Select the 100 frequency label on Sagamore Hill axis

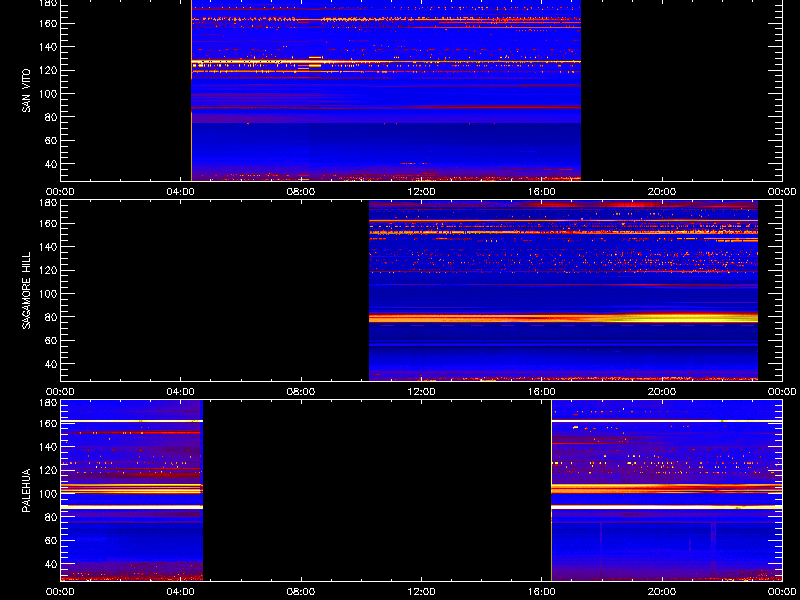point(49,294)
